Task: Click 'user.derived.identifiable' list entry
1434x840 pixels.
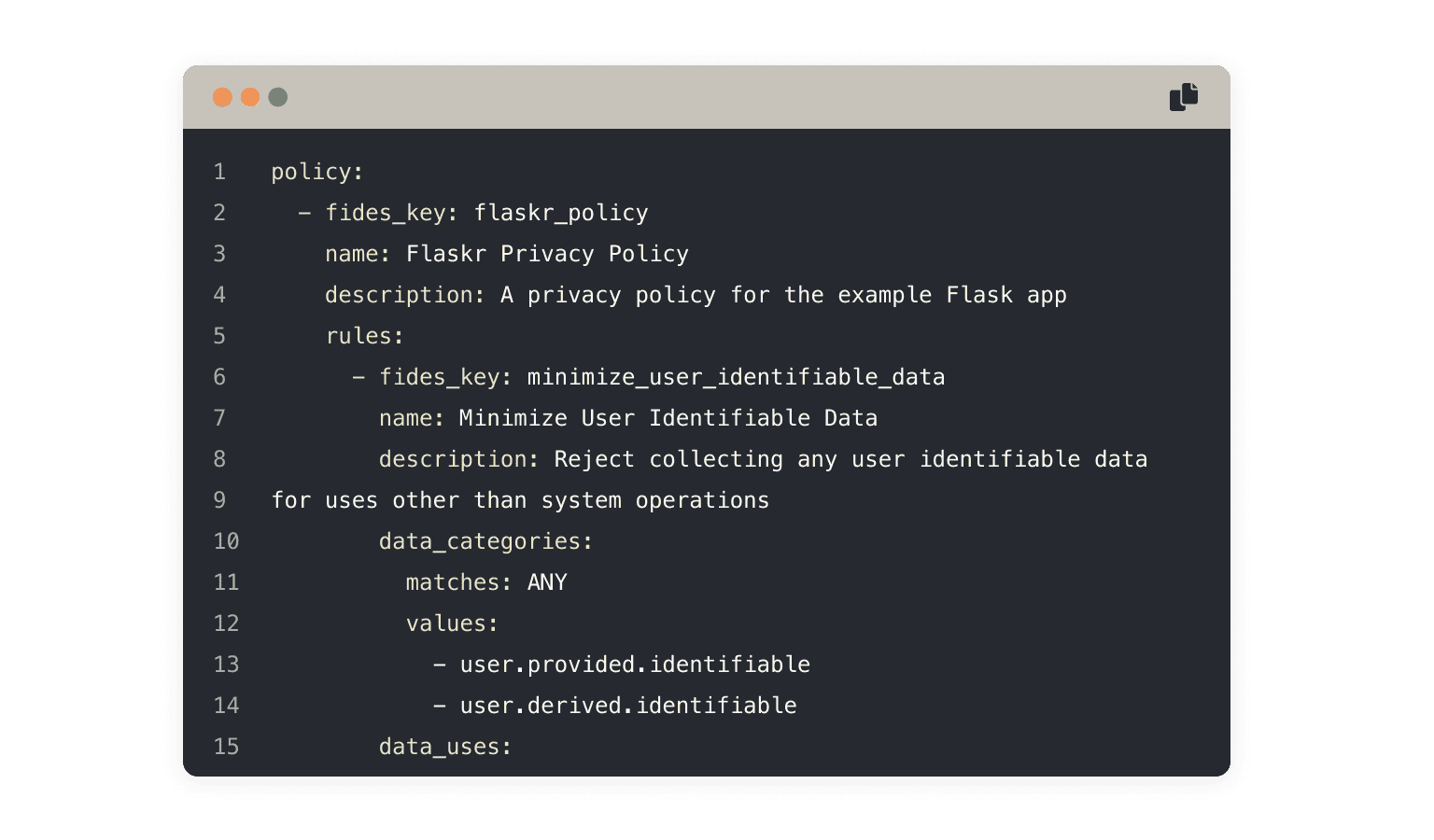Action: click(x=628, y=707)
